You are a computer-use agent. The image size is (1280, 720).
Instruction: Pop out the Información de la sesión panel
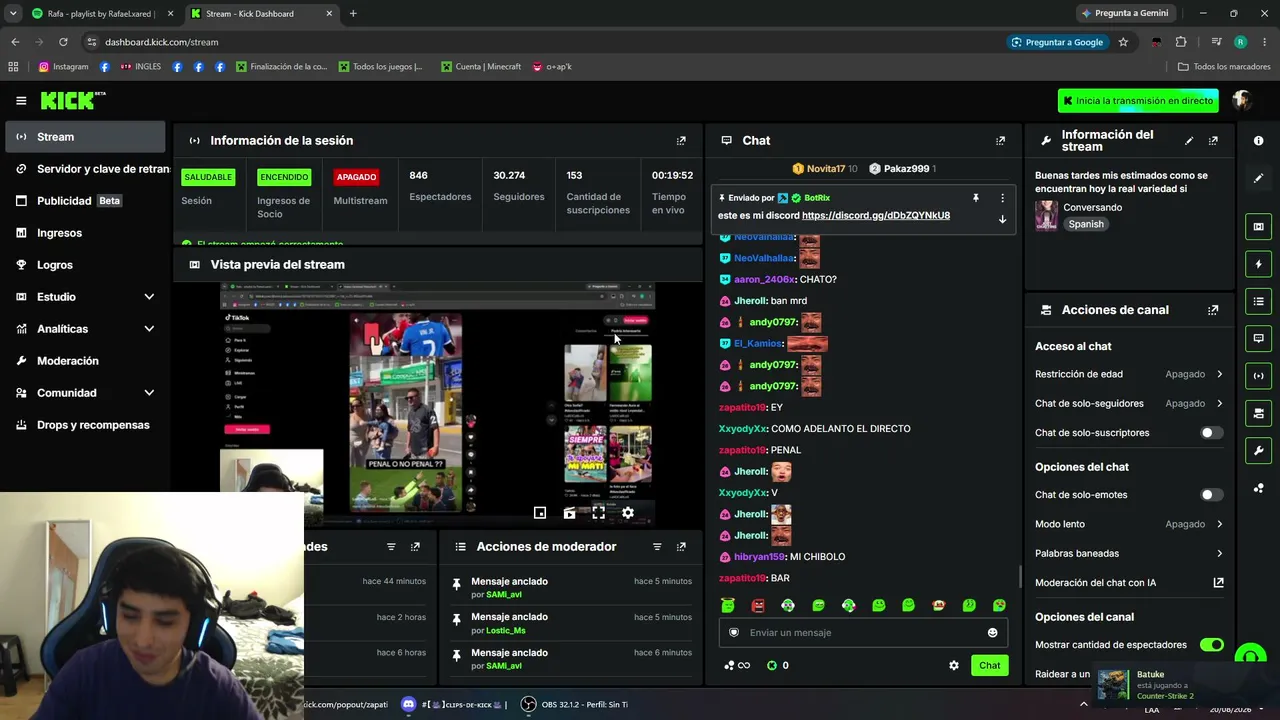tap(681, 141)
